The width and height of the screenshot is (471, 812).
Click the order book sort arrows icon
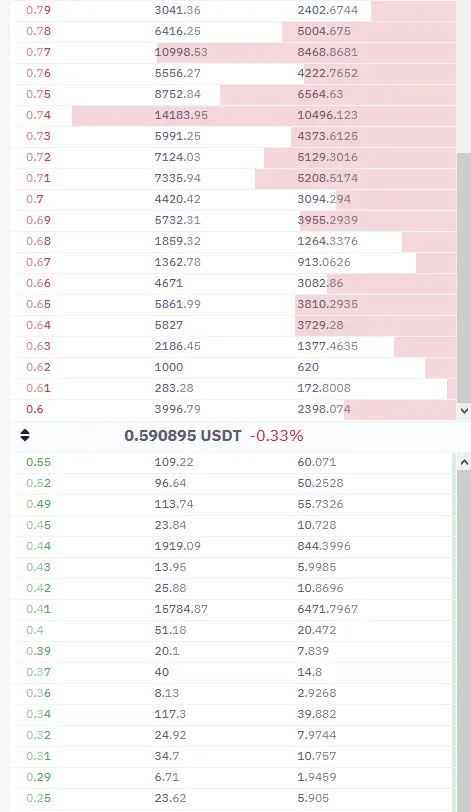tap(25, 435)
